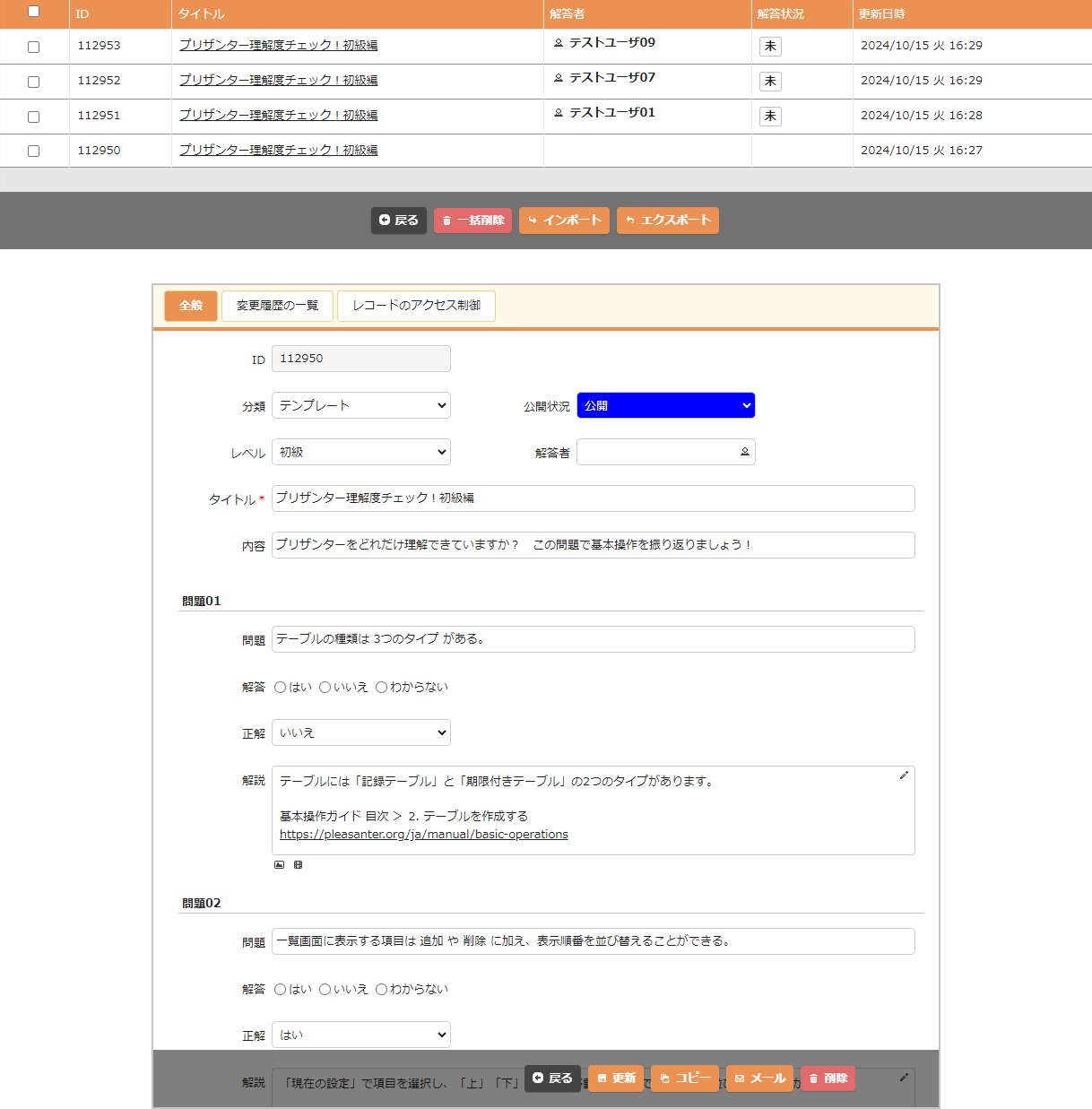Select わからない for 問題01 解答

point(381,688)
